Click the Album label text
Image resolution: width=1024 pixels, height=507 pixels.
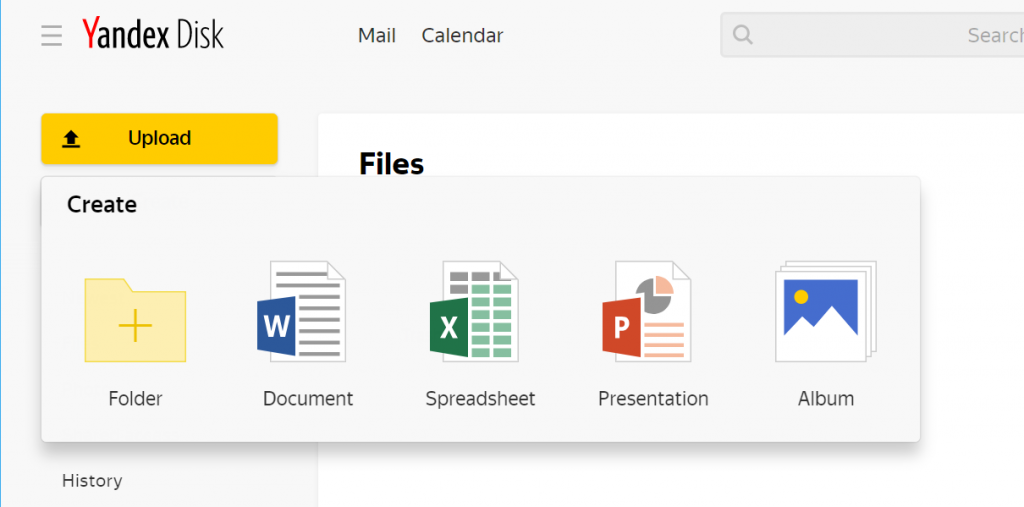[x=826, y=399]
